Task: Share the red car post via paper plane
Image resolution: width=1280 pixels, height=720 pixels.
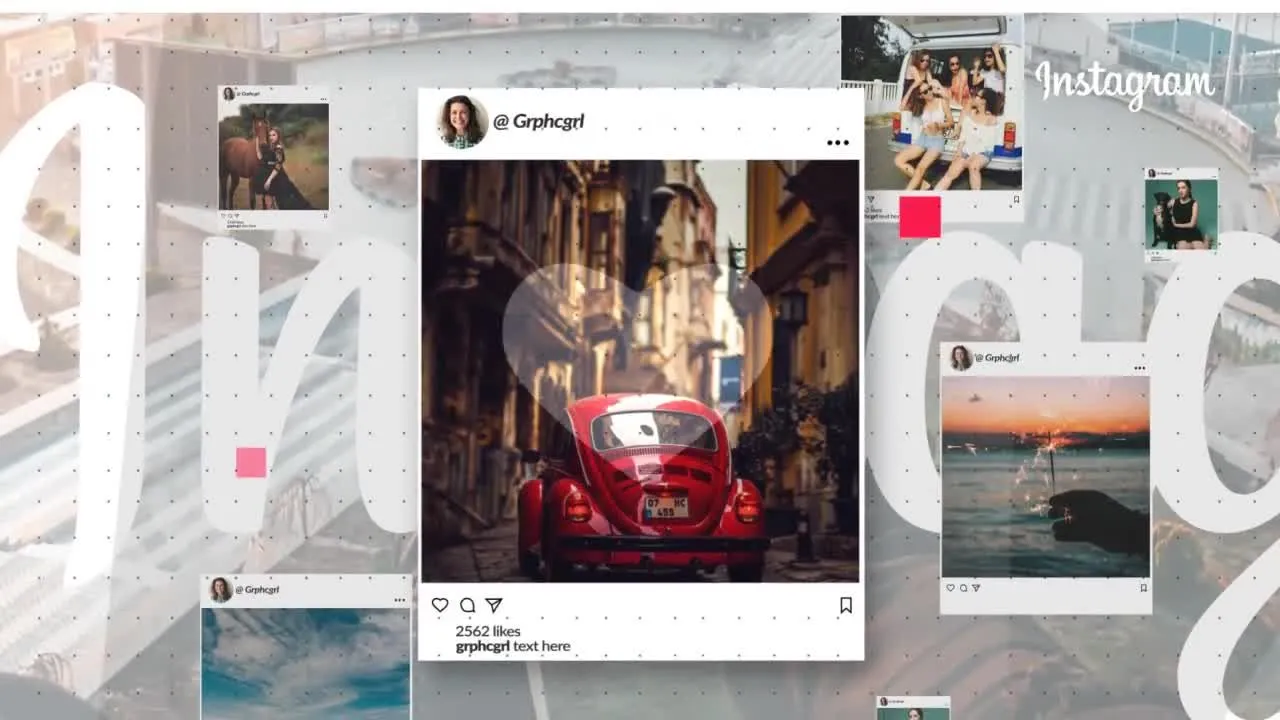Action: [494, 605]
